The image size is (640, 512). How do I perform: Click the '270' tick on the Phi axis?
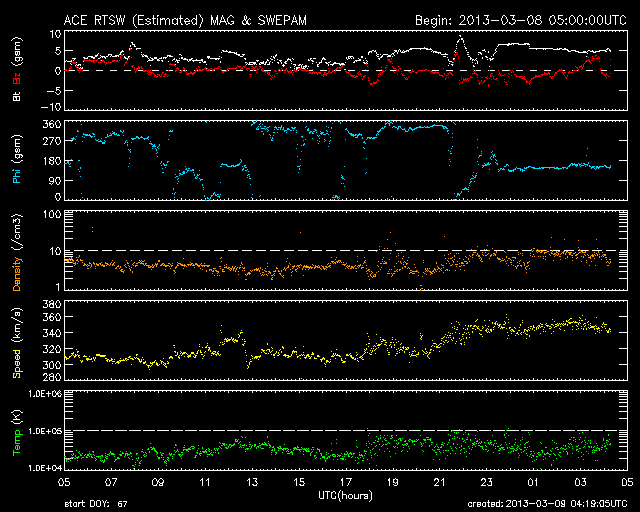pyautogui.click(x=52, y=141)
